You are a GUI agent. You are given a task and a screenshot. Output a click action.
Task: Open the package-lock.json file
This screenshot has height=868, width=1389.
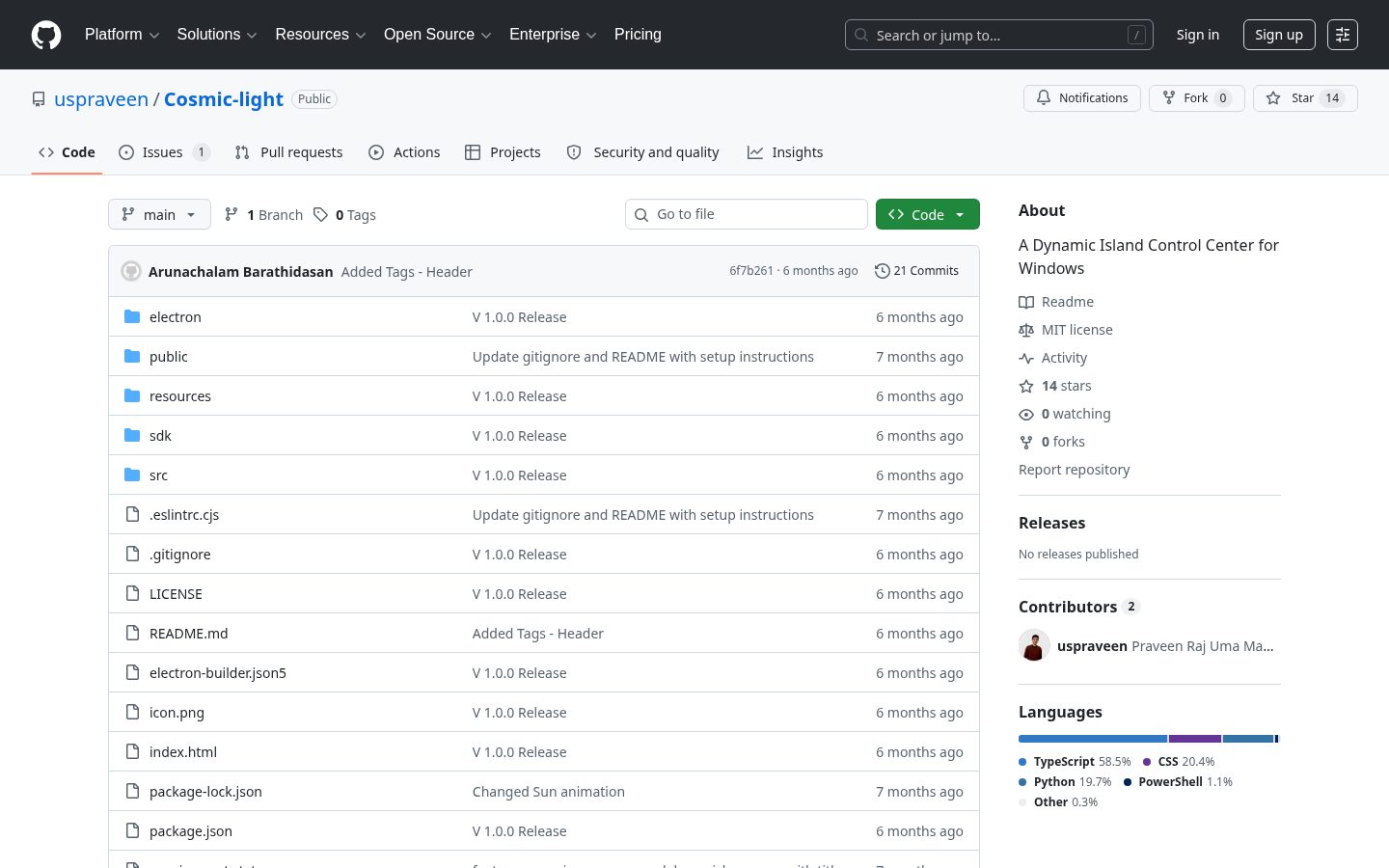(x=205, y=792)
